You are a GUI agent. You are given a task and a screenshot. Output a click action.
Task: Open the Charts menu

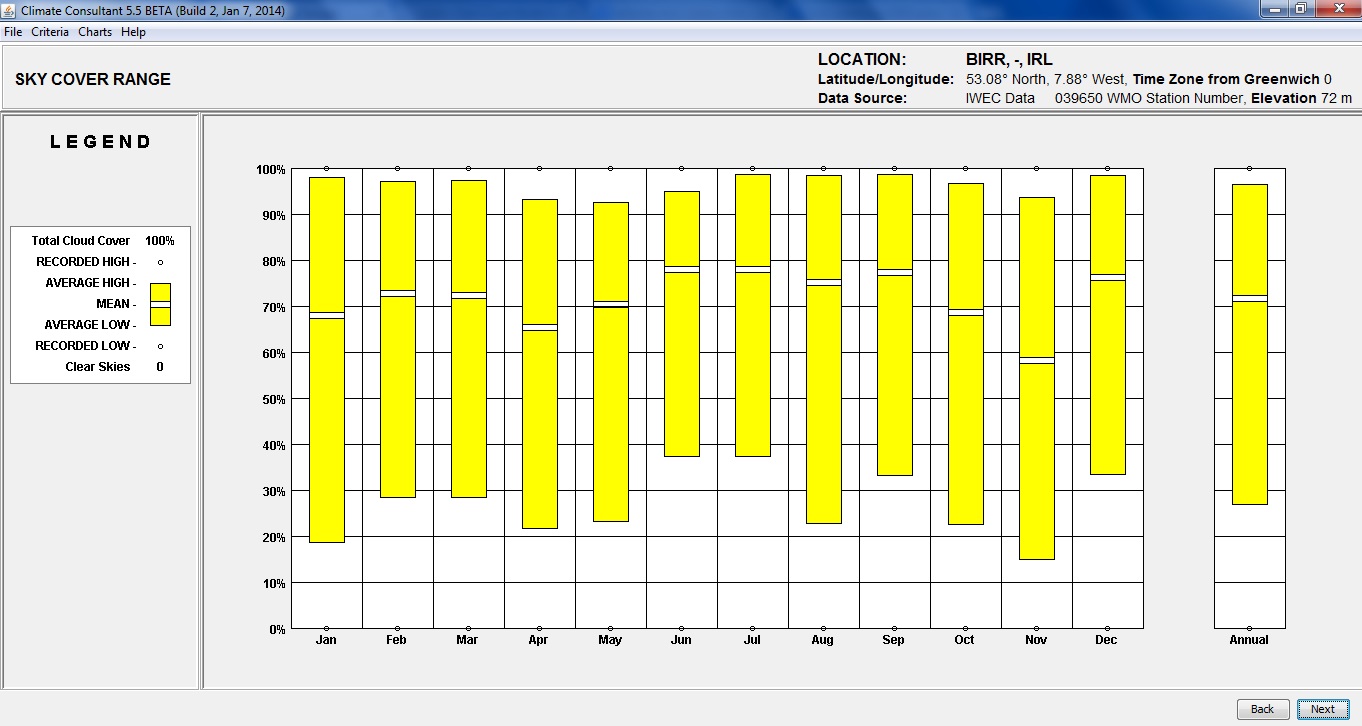(95, 32)
